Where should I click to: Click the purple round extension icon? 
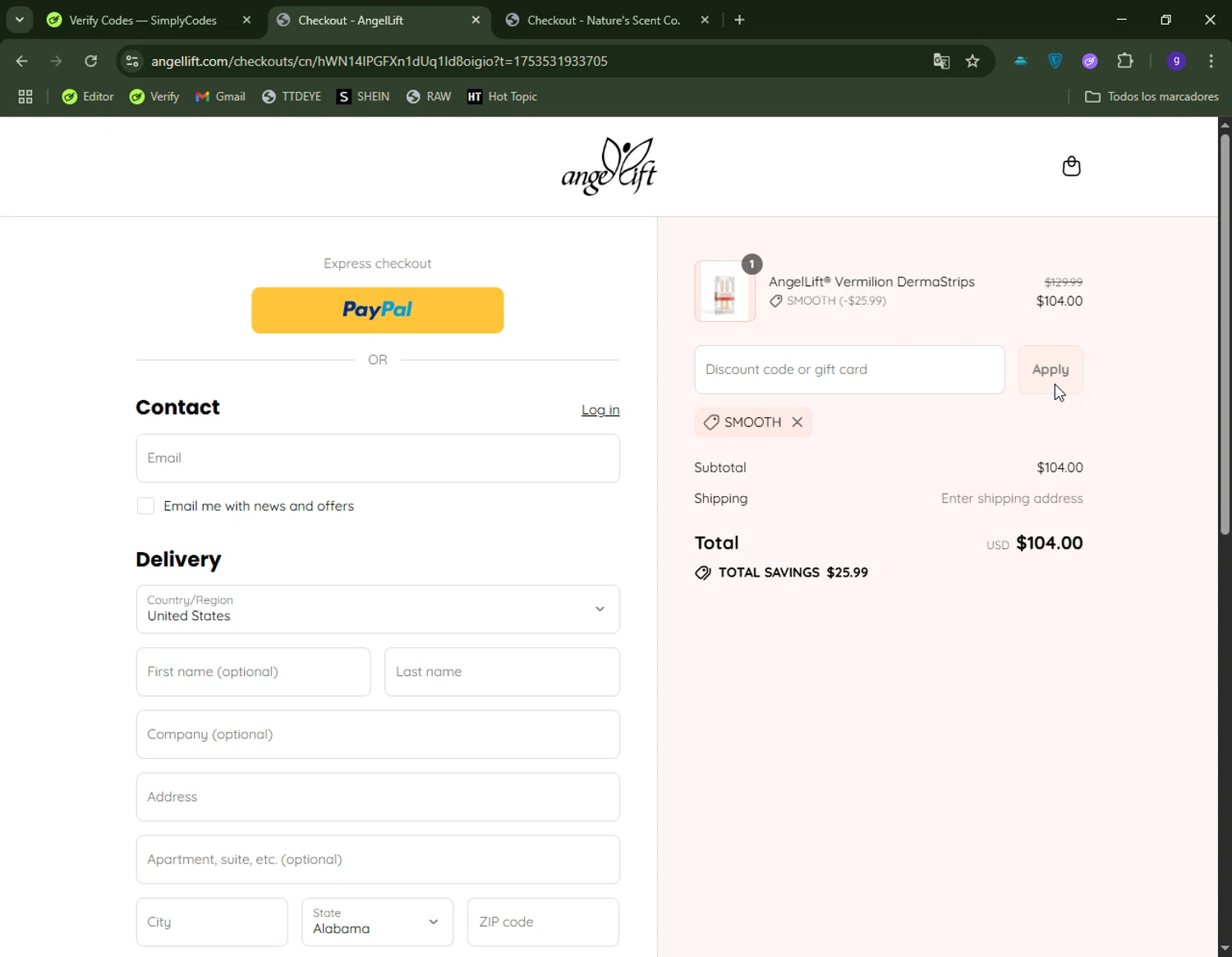pos(1090,61)
